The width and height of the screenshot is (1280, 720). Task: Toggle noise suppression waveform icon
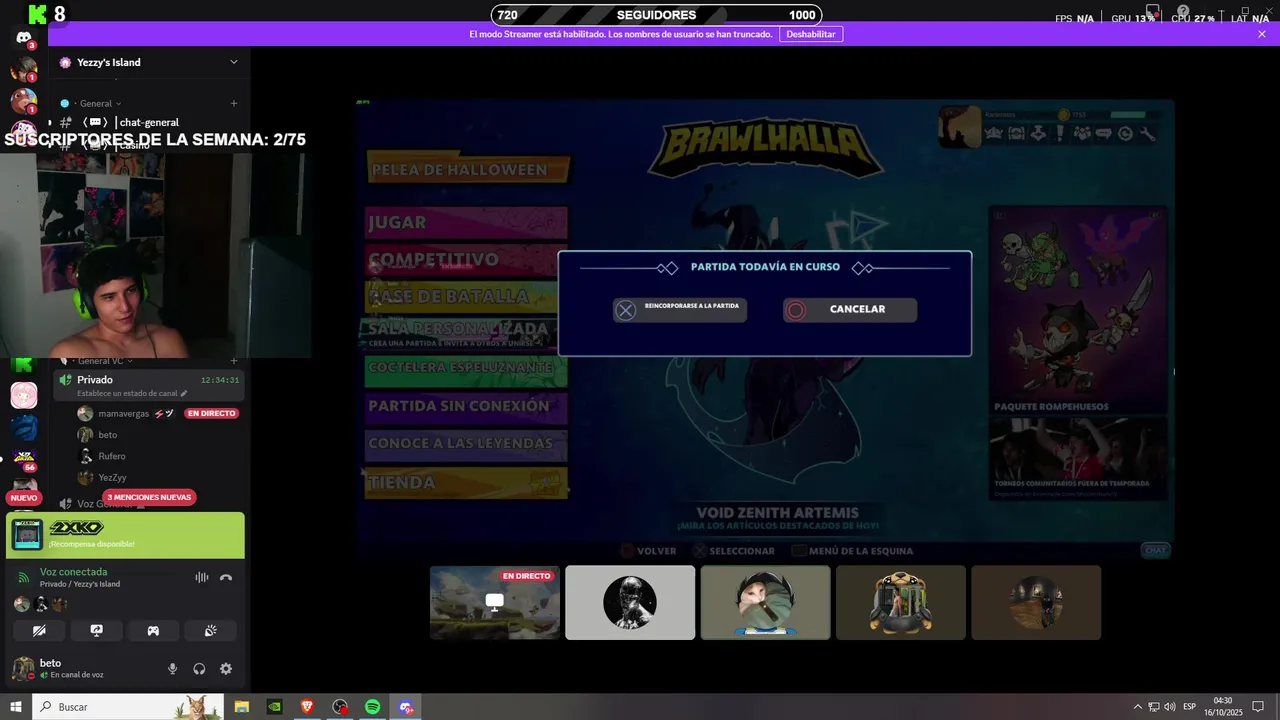click(202, 577)
